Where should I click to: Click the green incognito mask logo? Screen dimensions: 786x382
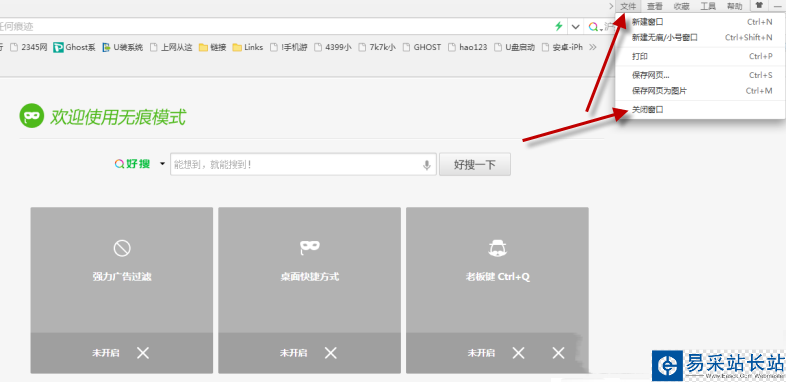(32, 116)
